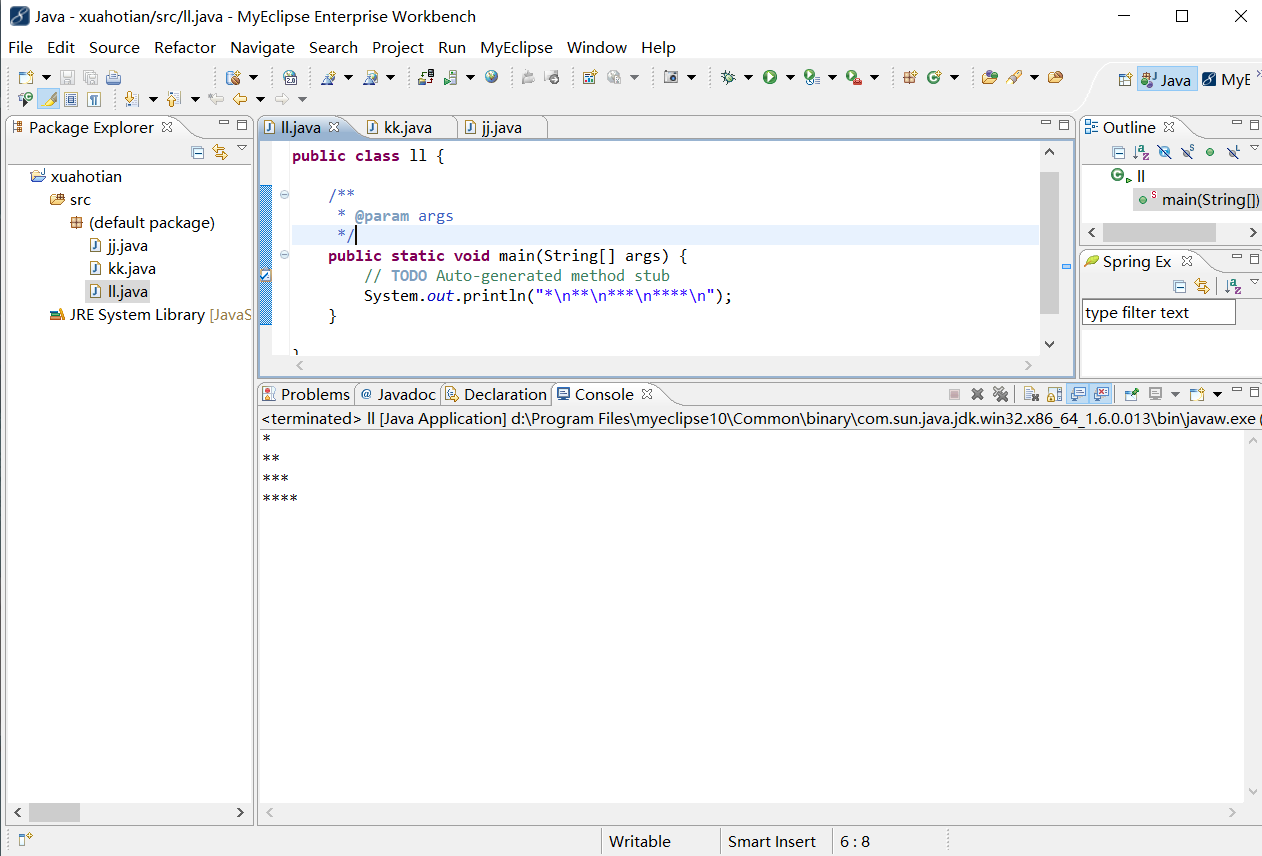Collapse the main method fold marker
This screenshot has height=856, width=1262.
[284, 255]
